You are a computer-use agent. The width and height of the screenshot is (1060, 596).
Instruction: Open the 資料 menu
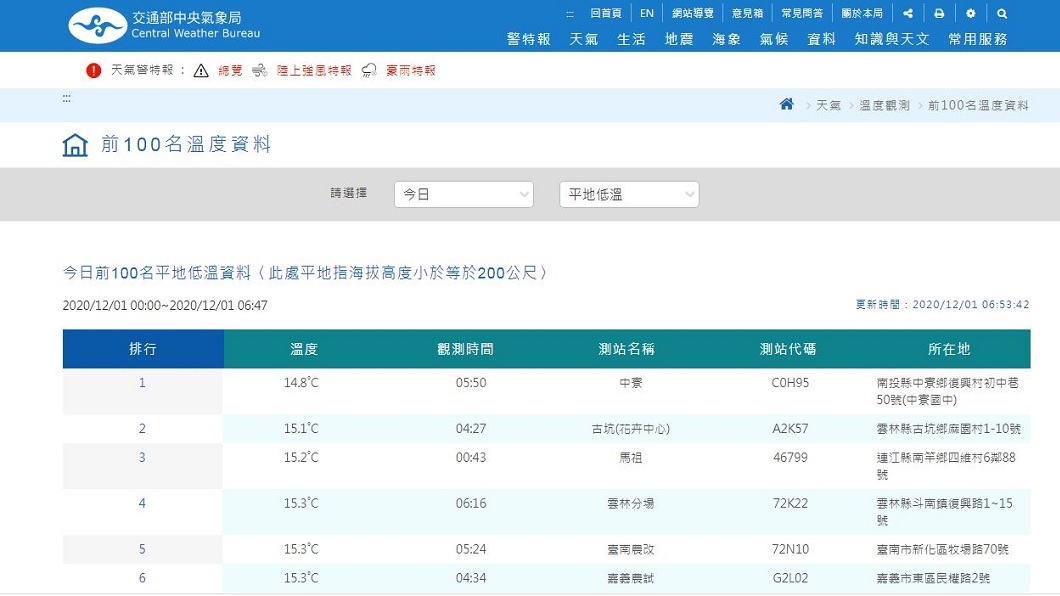click(x=821, y=39)
